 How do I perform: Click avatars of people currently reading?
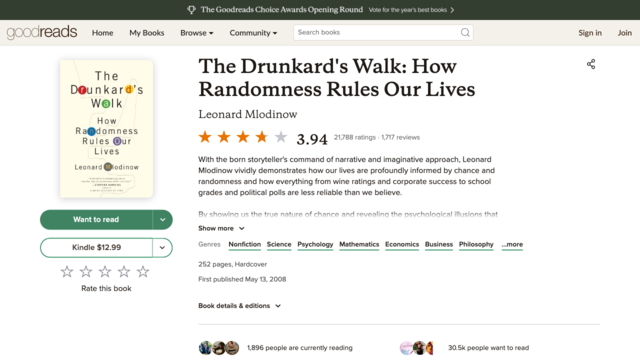click(x=219, y=348)
